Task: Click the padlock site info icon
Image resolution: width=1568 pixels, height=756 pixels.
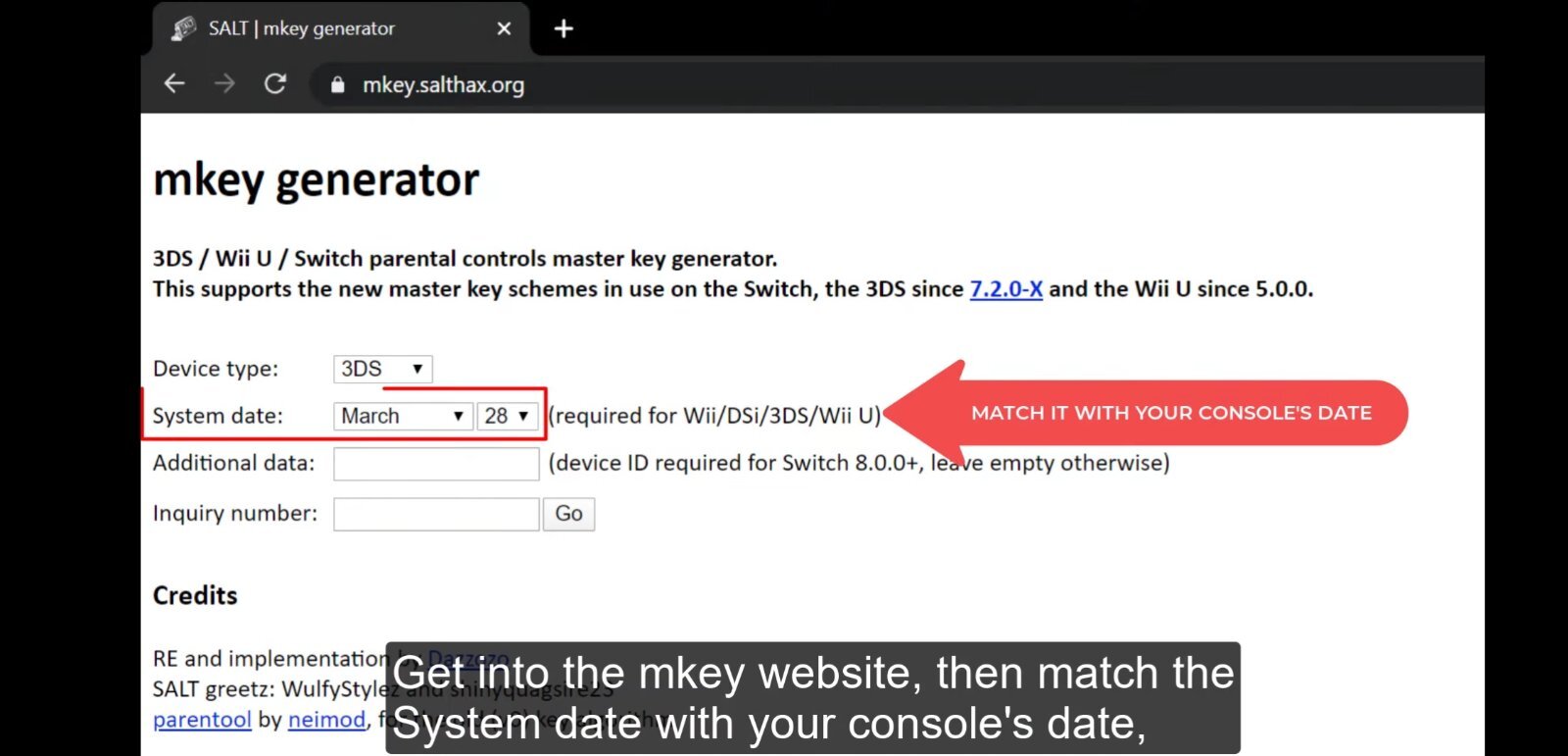Action: coord(338,85)
